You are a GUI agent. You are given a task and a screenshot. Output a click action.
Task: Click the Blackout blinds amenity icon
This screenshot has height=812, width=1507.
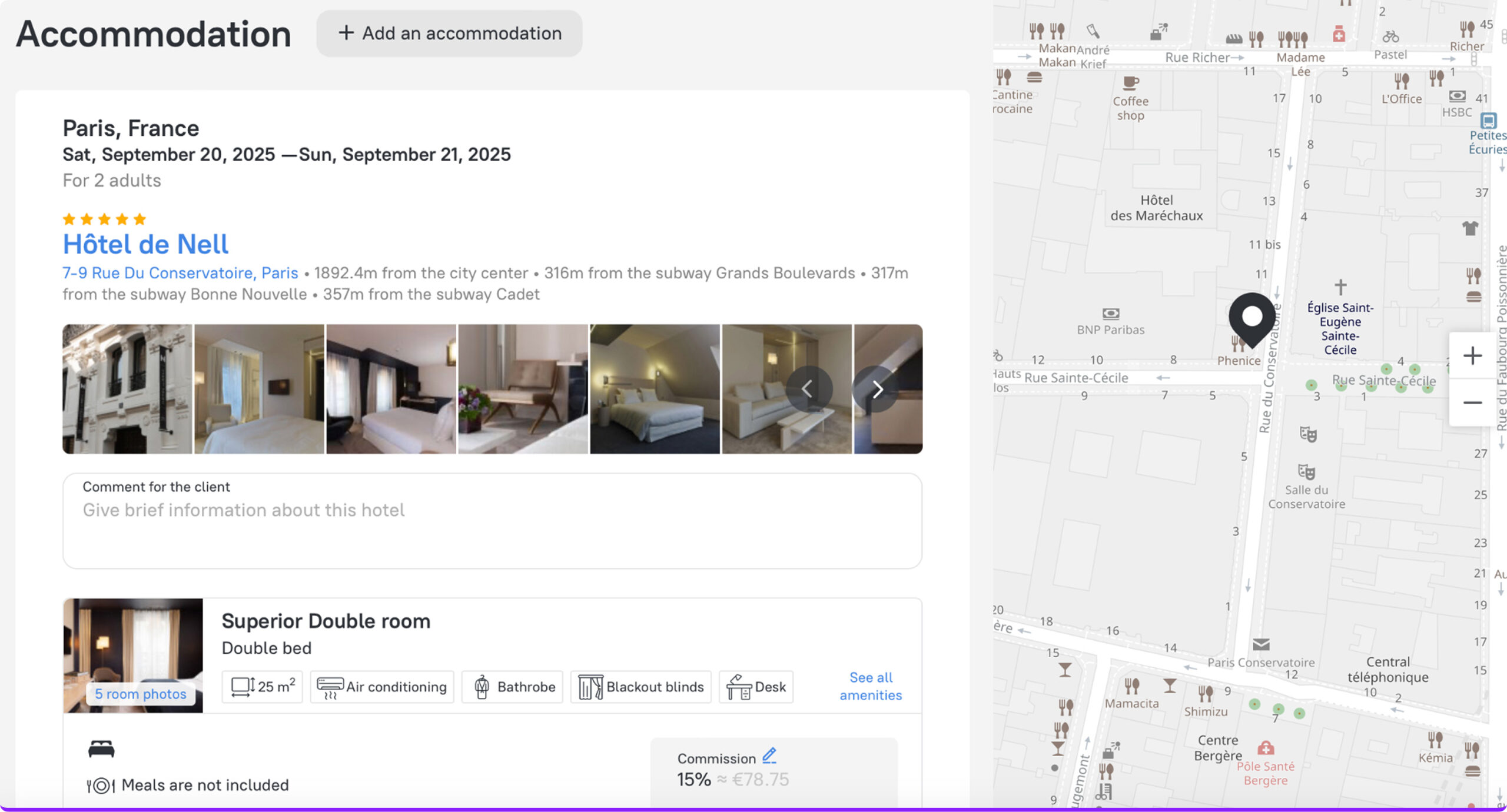pos(590,687)
